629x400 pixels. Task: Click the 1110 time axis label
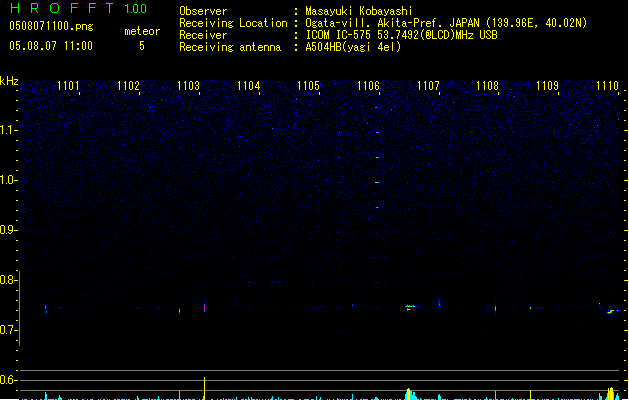(607, 86)
